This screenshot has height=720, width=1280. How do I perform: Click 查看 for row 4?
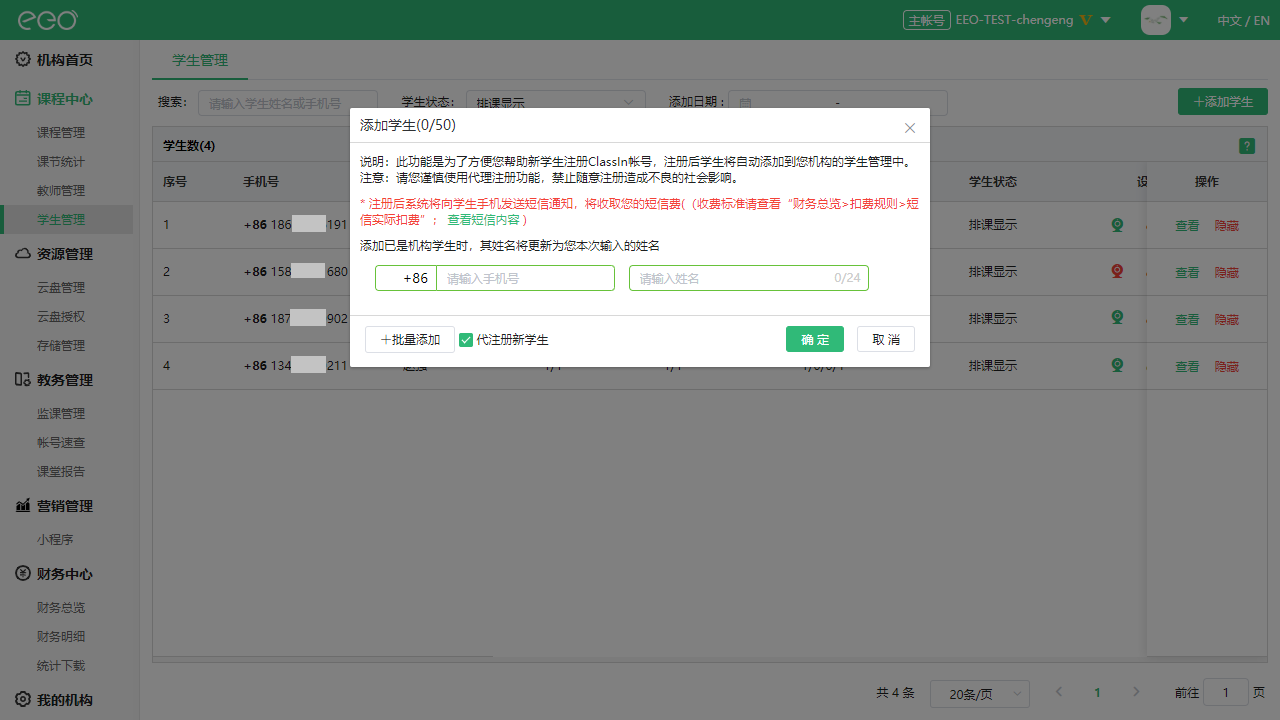click(x=1187, y=367)
